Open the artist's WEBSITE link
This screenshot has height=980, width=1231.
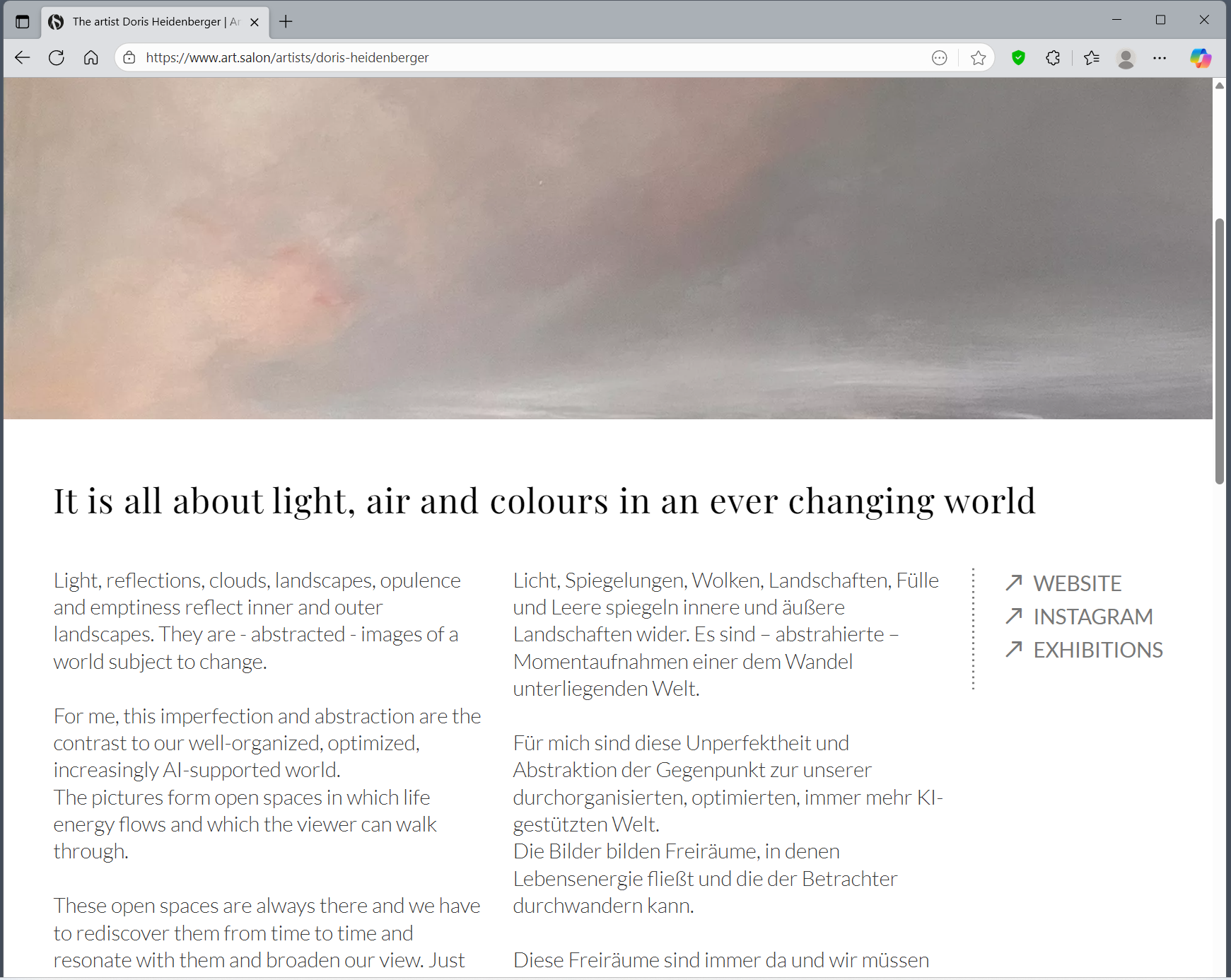tap(1077, 583)
